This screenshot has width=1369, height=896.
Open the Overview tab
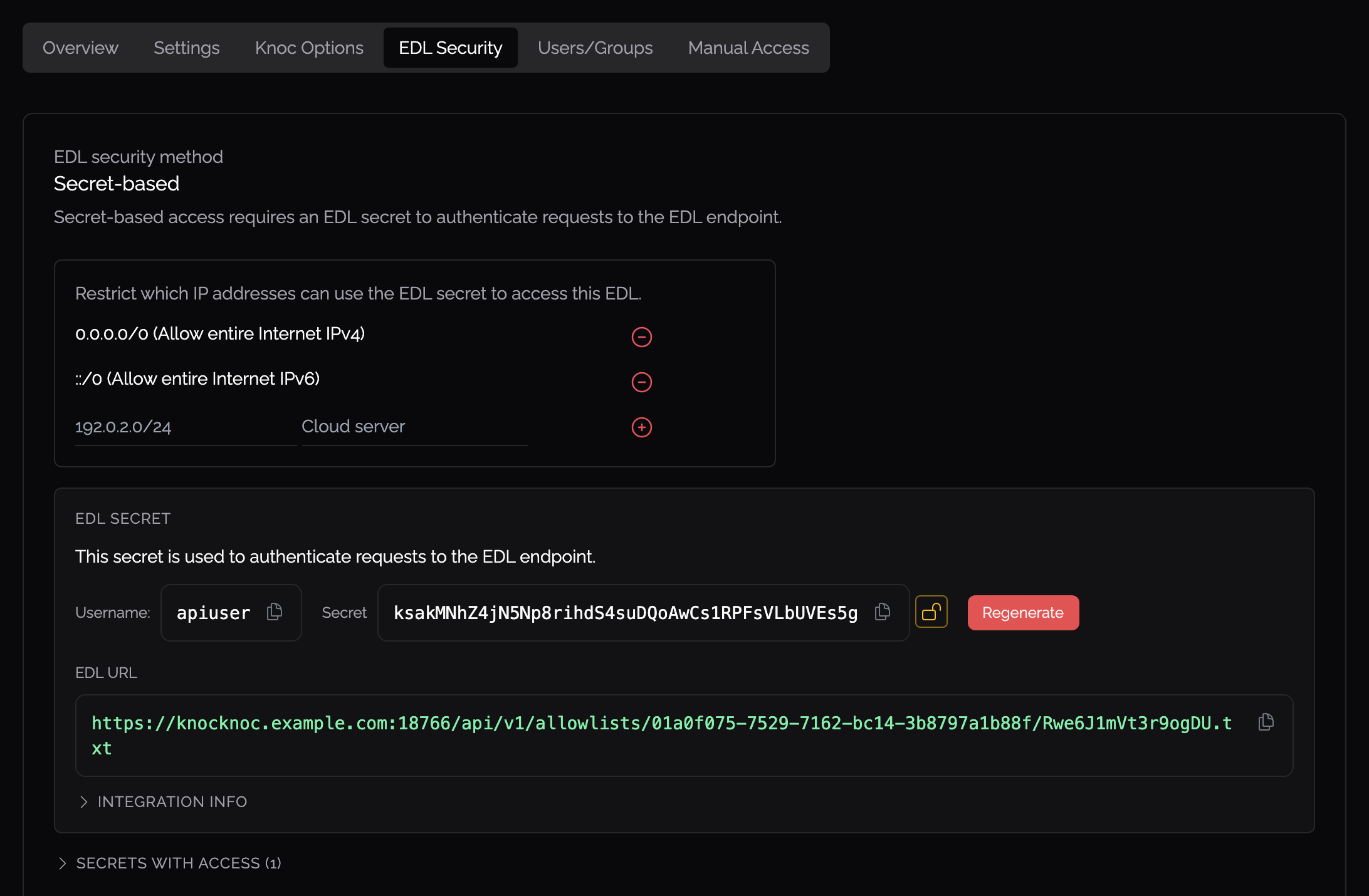point(80,48)
